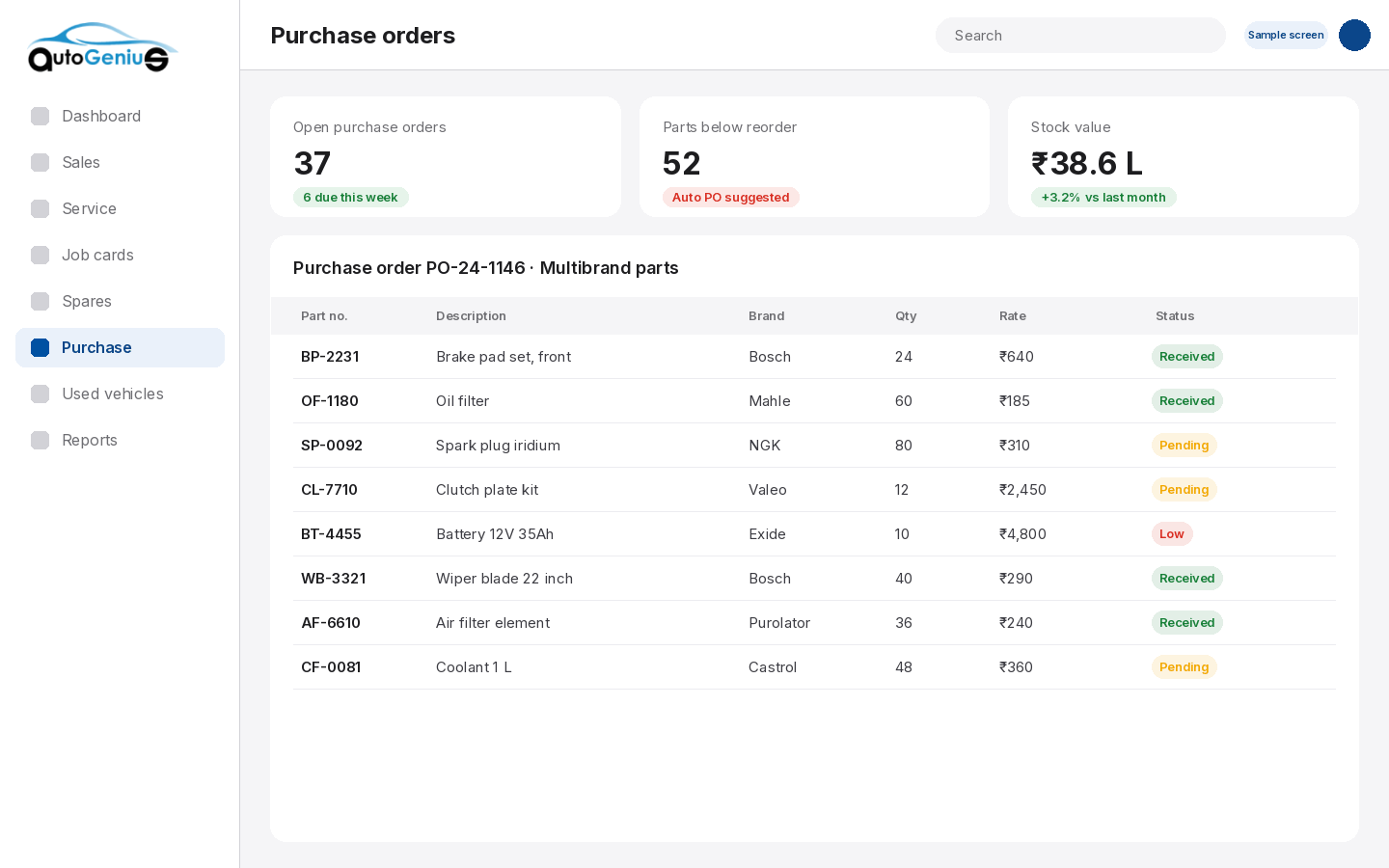Click the +3.2% vs last month badge
This screenshot has height=868, width=1389.
coord(1103,198)
